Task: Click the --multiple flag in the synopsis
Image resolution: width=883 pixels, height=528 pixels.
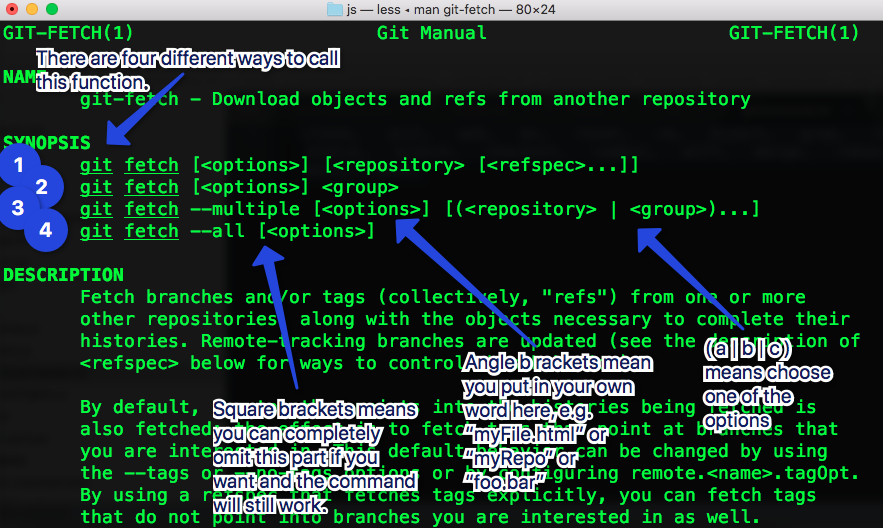Action: pyautogui.click(x=245, y=209)
